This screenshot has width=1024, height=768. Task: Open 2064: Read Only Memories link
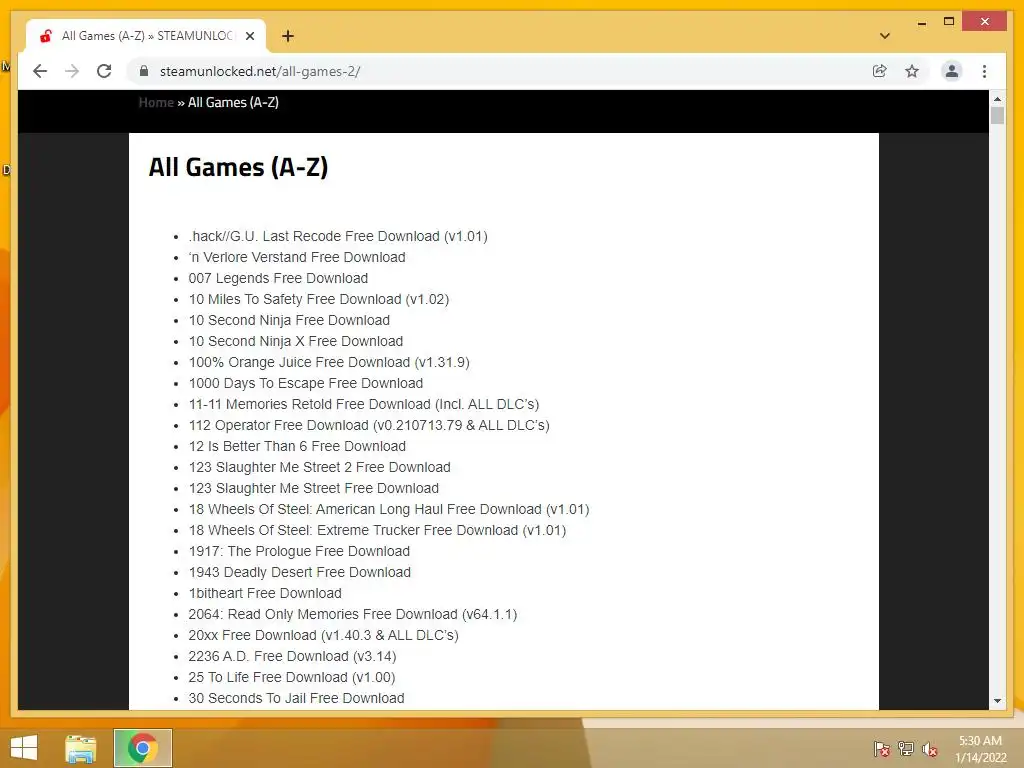pos(353,615)
